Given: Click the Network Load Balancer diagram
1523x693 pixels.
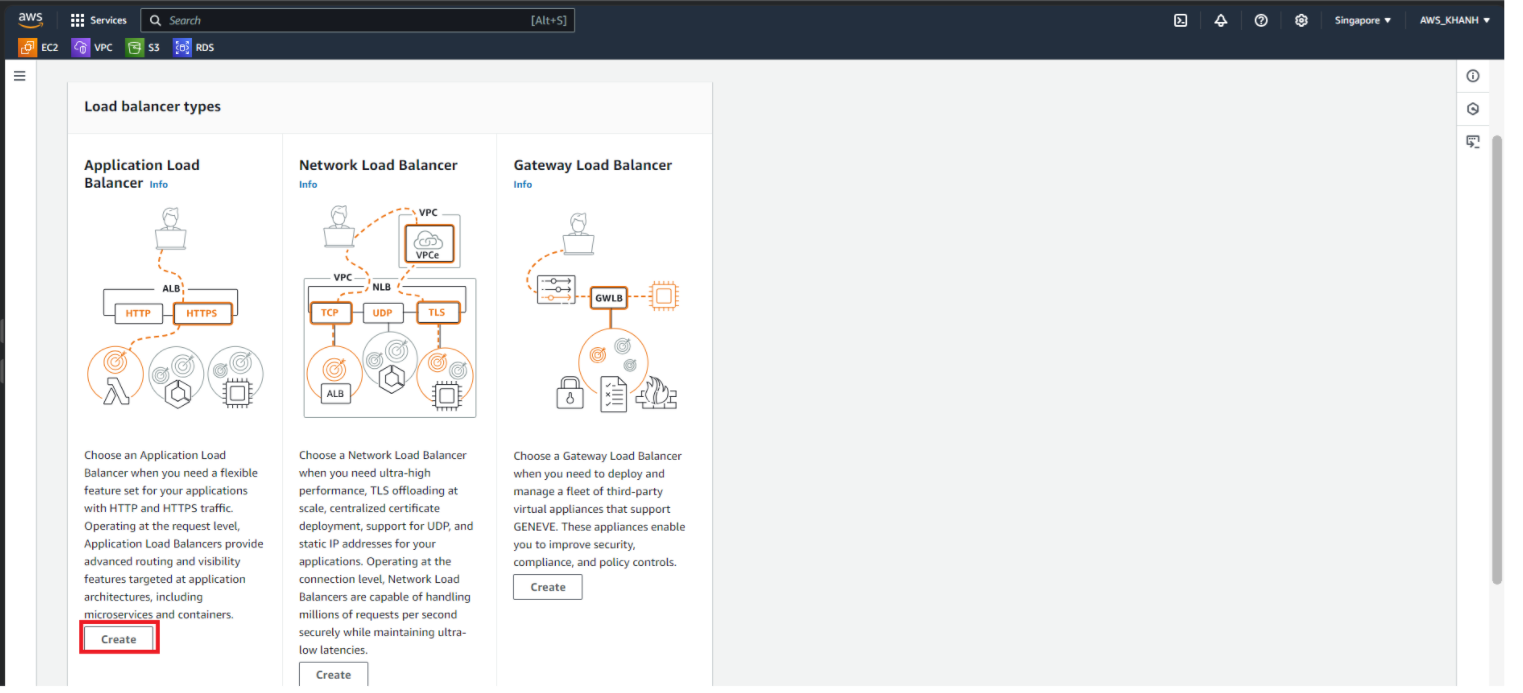Looking at the screenshot, I should [x=389, y=311].
